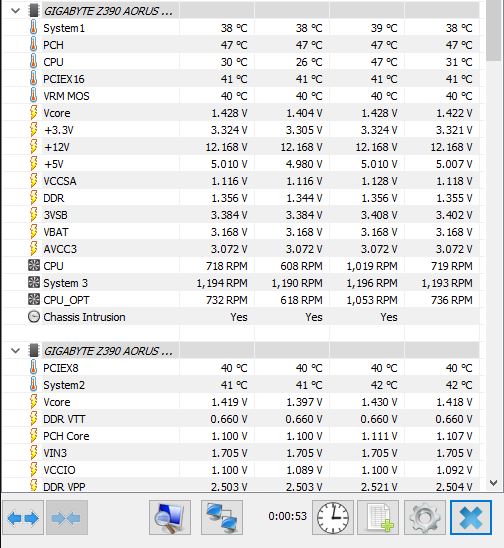The width and height of the screenshot is (504, 548).
Task: Click the thermometer icon beside PCH
Action: [34, 45]
